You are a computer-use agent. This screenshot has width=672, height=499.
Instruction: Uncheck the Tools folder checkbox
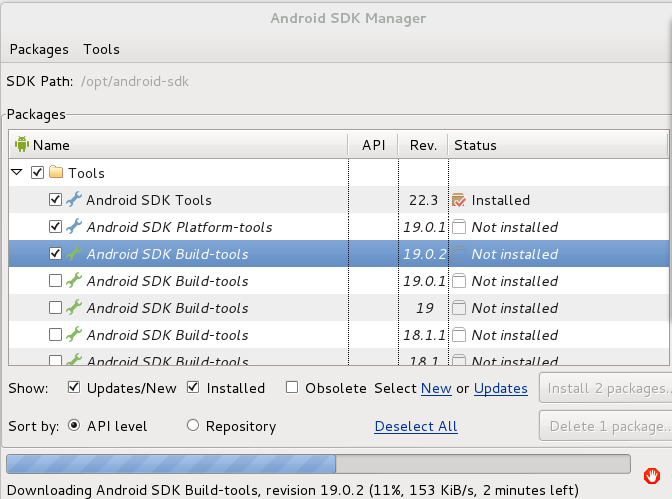click(x=37, y=173)
